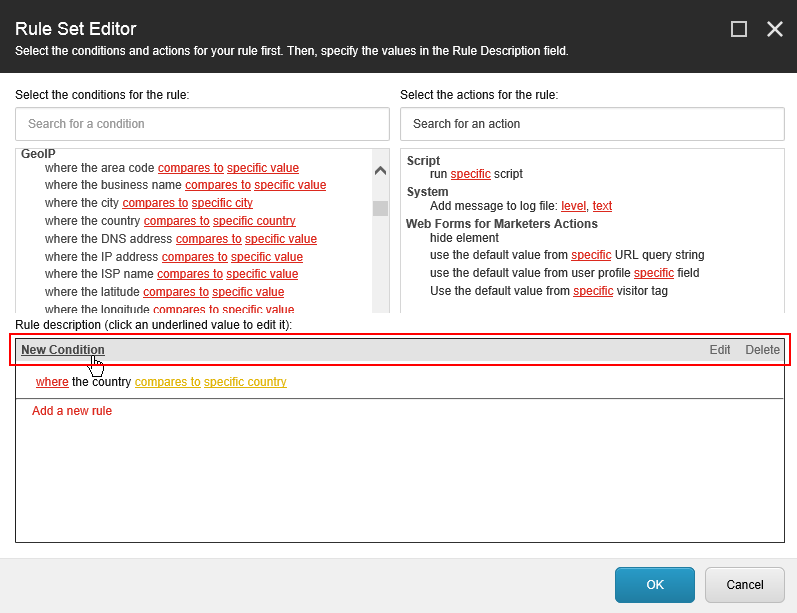The image size is (797, 613).
Task: Select the business name condition
Action: pos(114,185)
